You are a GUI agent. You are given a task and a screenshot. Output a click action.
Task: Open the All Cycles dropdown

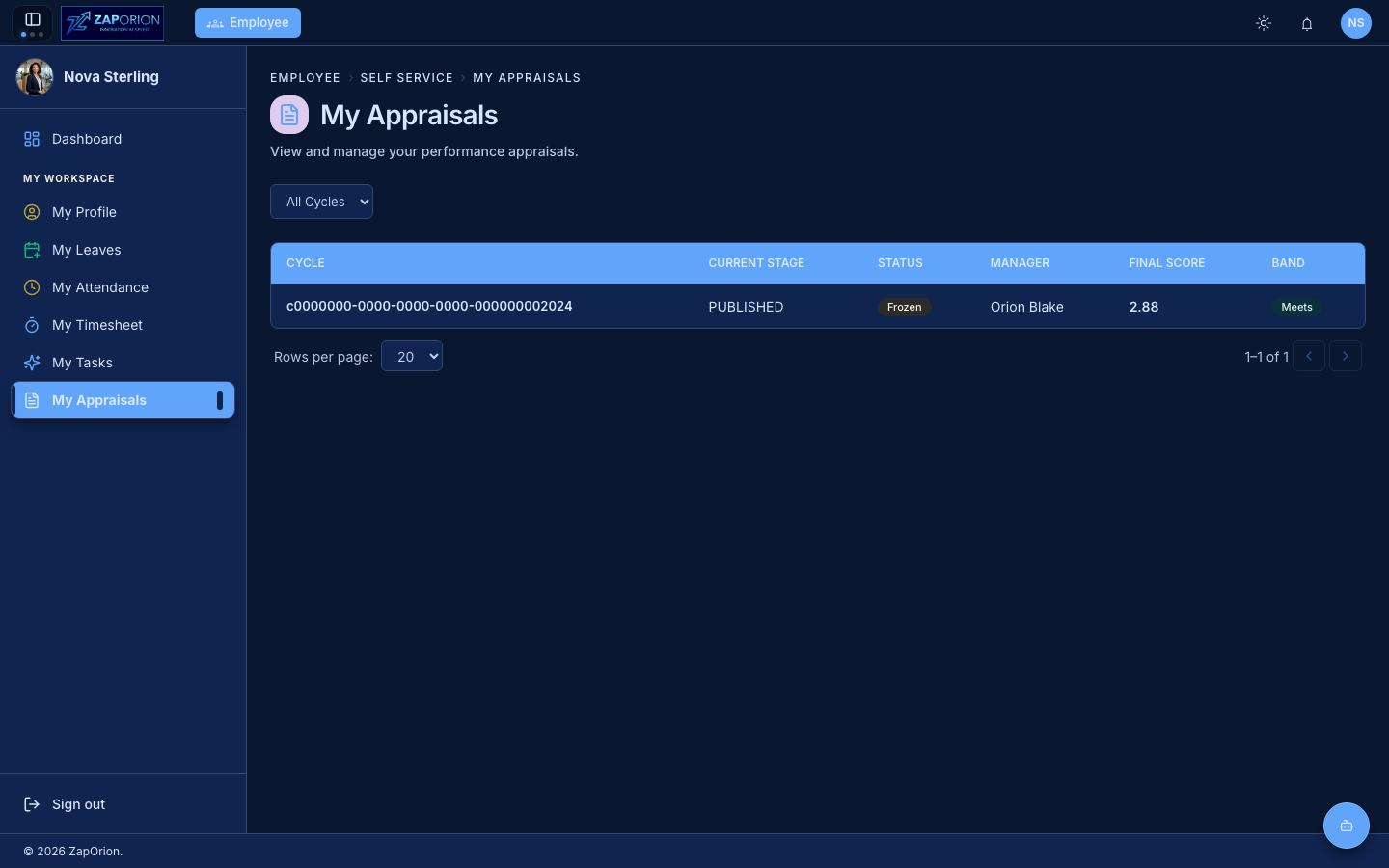click(x=321, y=202)
